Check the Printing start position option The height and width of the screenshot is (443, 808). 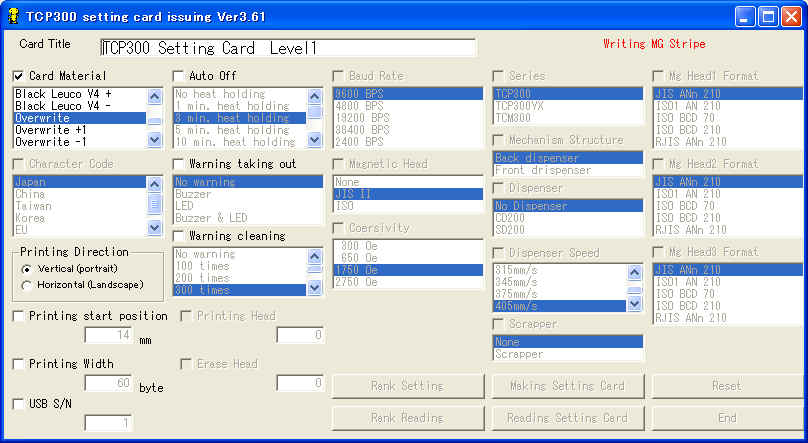click(19, 316)
